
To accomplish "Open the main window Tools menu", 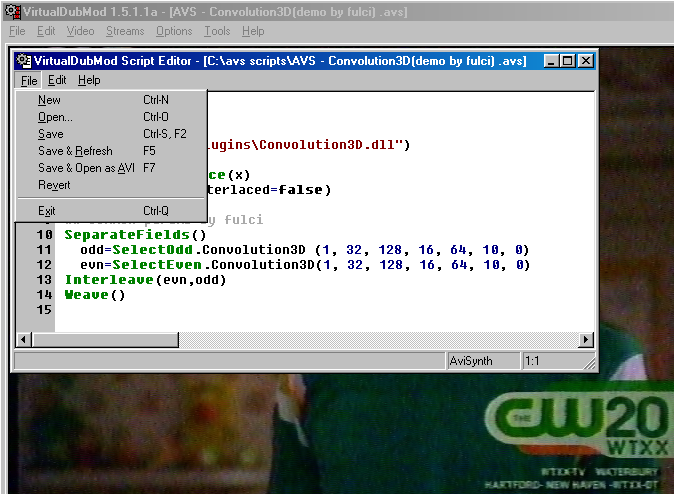I will [217, 31].
